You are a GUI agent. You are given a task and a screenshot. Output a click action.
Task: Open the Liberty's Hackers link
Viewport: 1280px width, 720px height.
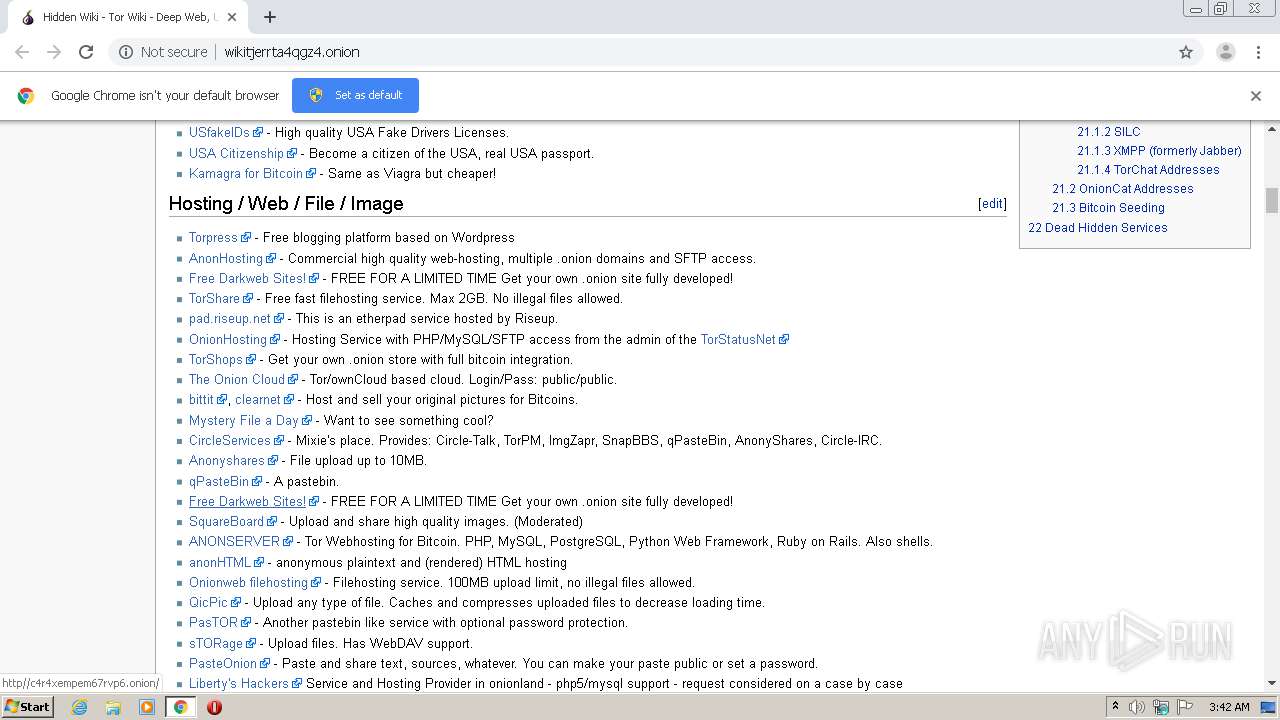pyautogui.click(x=239, y=683)
